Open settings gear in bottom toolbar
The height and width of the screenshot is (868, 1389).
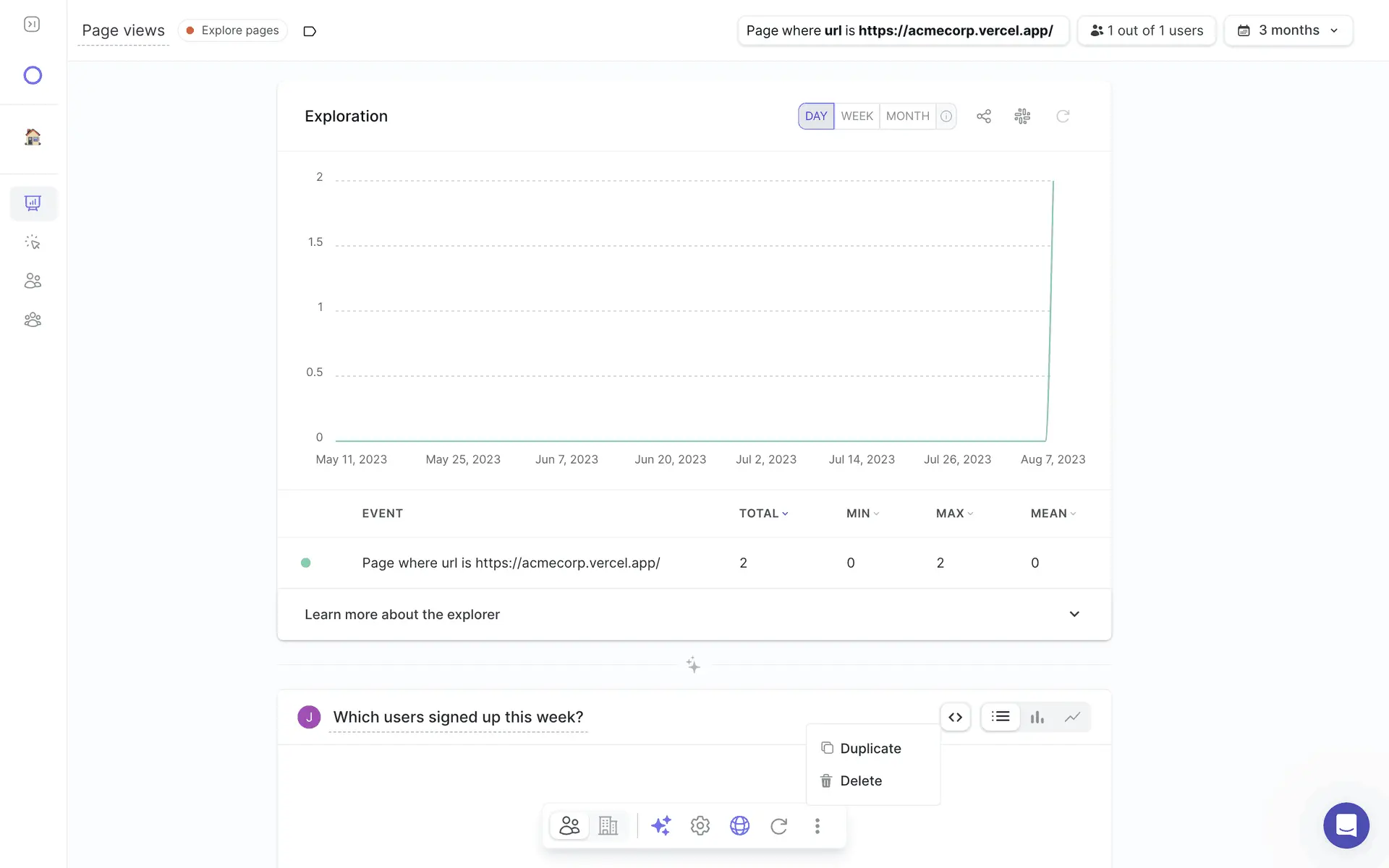coord(700,825)
